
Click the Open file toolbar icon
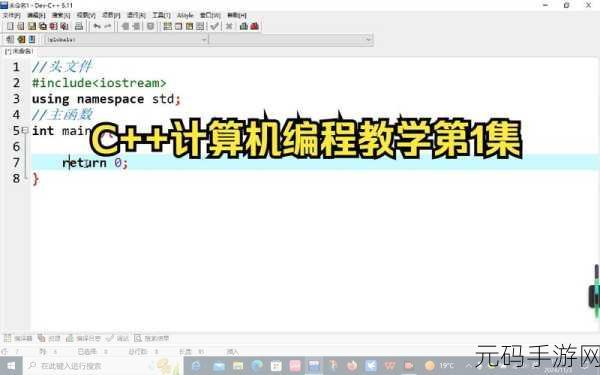21,26
